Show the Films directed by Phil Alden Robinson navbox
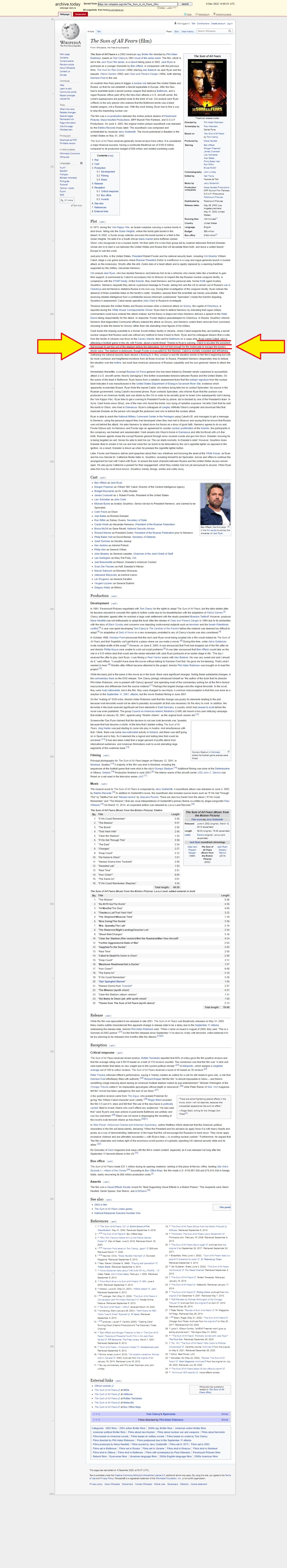This screenshot has width=287, height=1568. pyautogui.click(x=225, y=1419)
